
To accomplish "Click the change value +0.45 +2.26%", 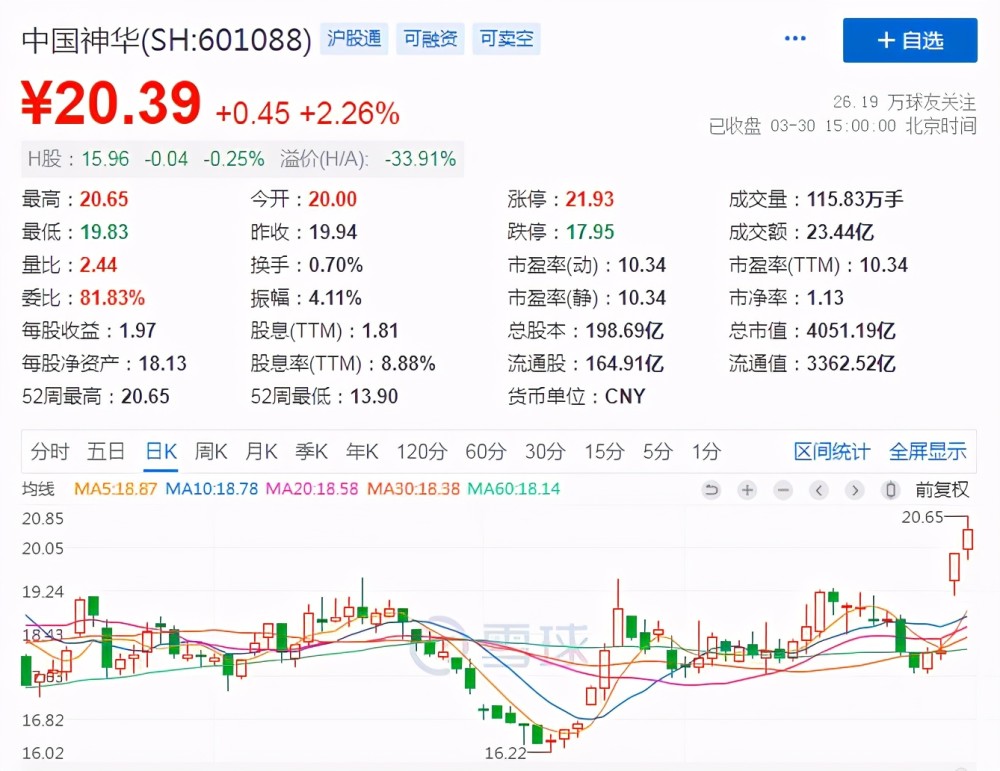I will (307, 114).
